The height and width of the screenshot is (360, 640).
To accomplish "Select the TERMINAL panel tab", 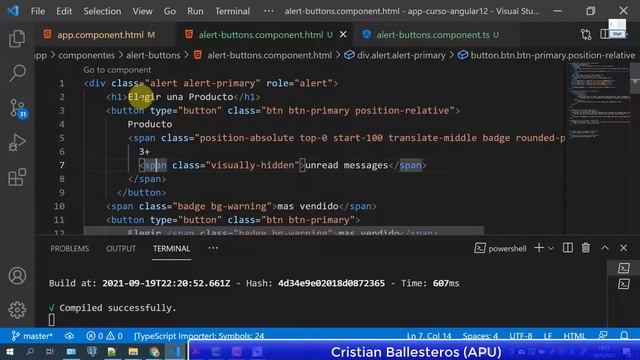I will pos(171,249).
